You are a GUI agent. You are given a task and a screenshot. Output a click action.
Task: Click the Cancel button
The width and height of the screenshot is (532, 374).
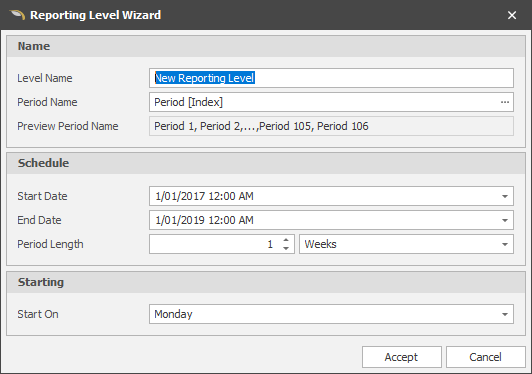pos(486,357)
